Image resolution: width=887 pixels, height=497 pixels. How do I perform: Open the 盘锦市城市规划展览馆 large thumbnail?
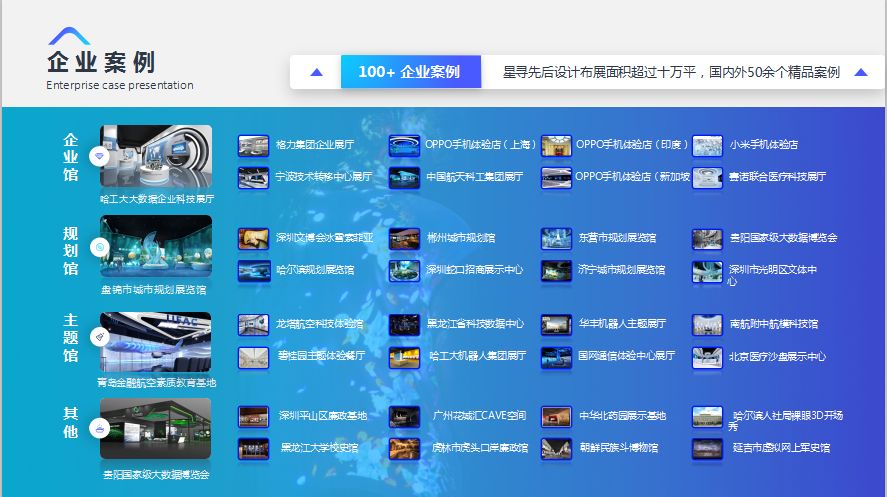[156, 246]
